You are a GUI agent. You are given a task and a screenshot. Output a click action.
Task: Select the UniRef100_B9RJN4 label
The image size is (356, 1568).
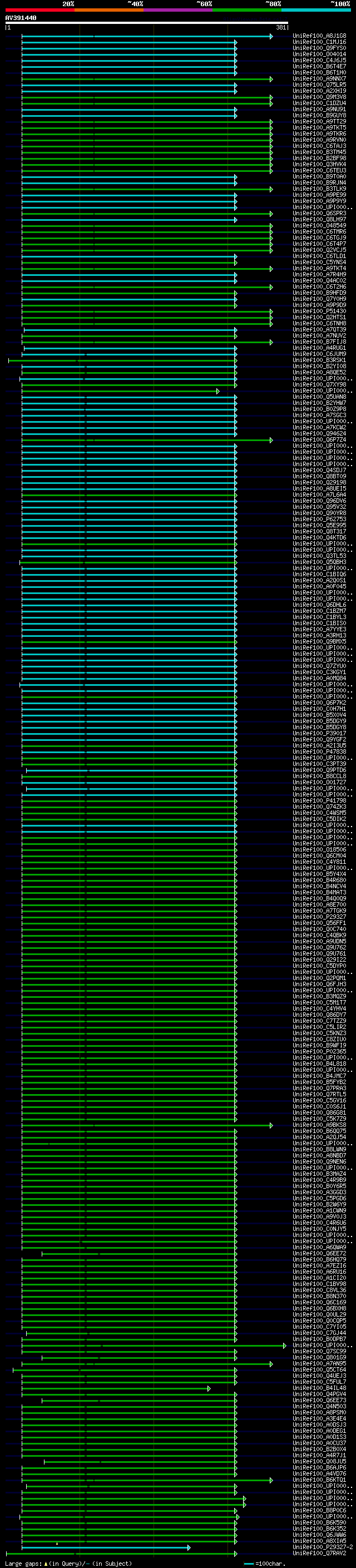(319, 182)
